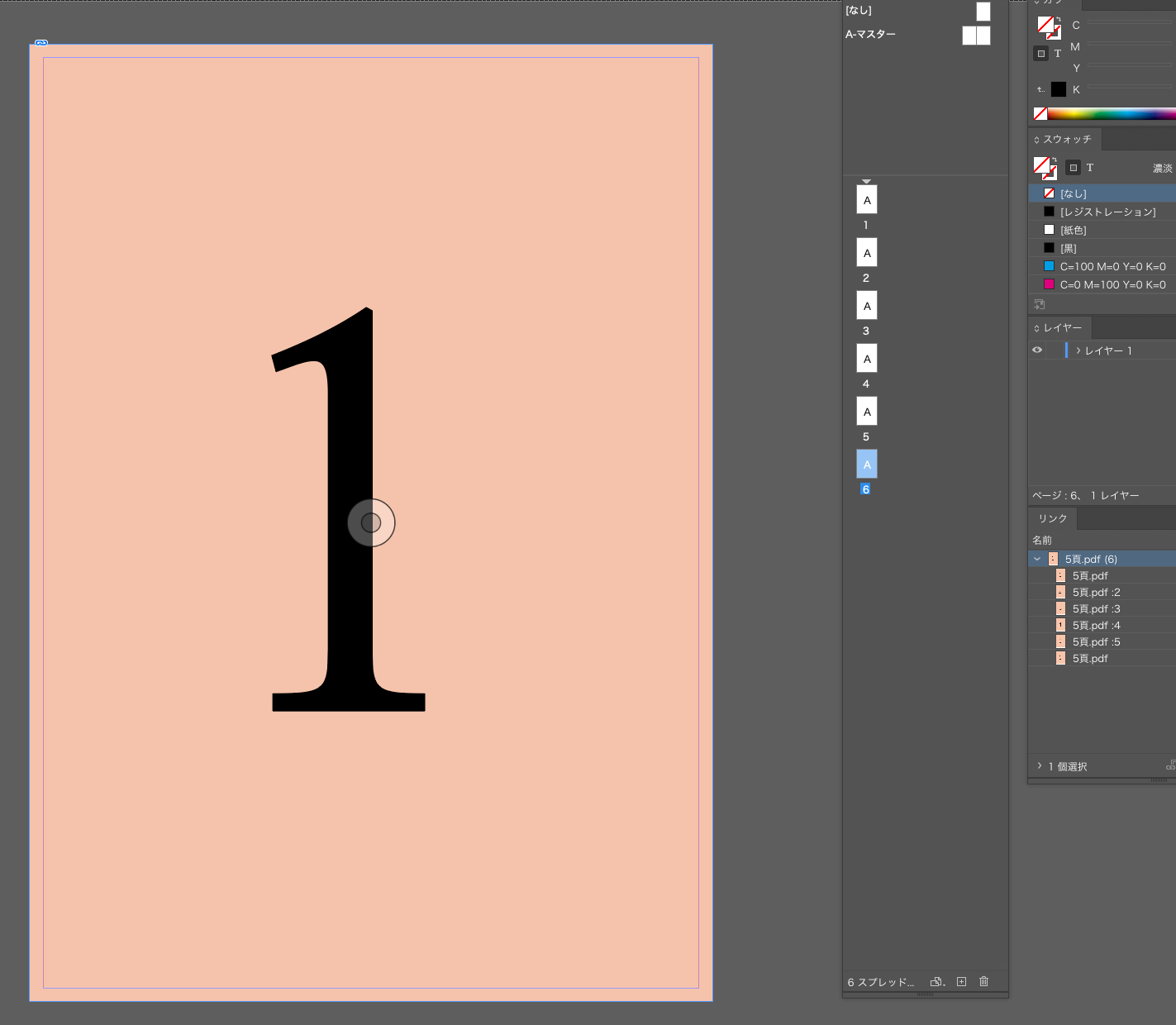Image resolution: width=1176 pixels, height=1025 pixels.
Task: Select the C=0 M=100 Y=0 K=0 swatch
Action: click(1102, 284)
